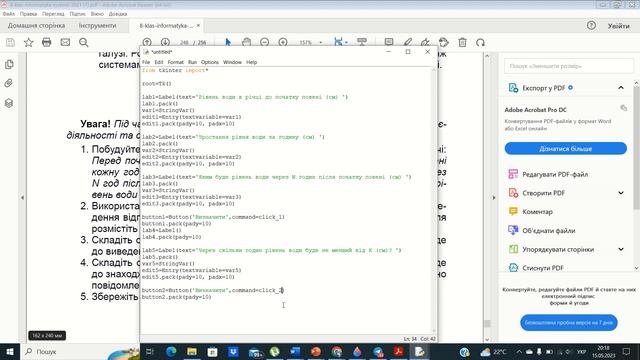This screenshot has width=640, height=360.
Task: Open File Explorer from the taskbar
Action: (x=192, y=351)
